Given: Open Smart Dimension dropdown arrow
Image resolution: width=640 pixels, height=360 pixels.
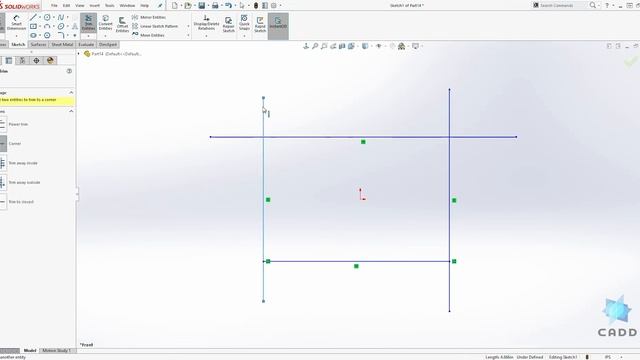Looking at the screenshot, I should pyautogui.click(x=16, y=36).
